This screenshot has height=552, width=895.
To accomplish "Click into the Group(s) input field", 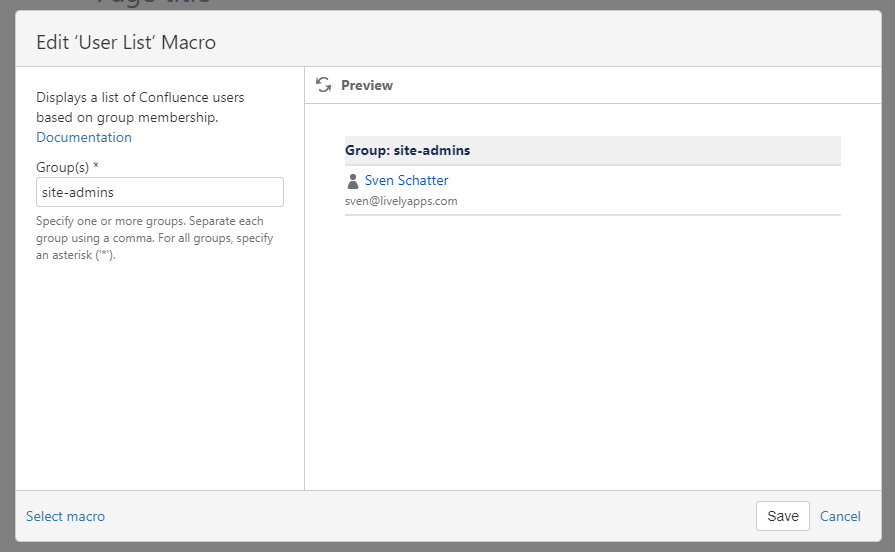I will pyautogui.click(x=160, y=192).
